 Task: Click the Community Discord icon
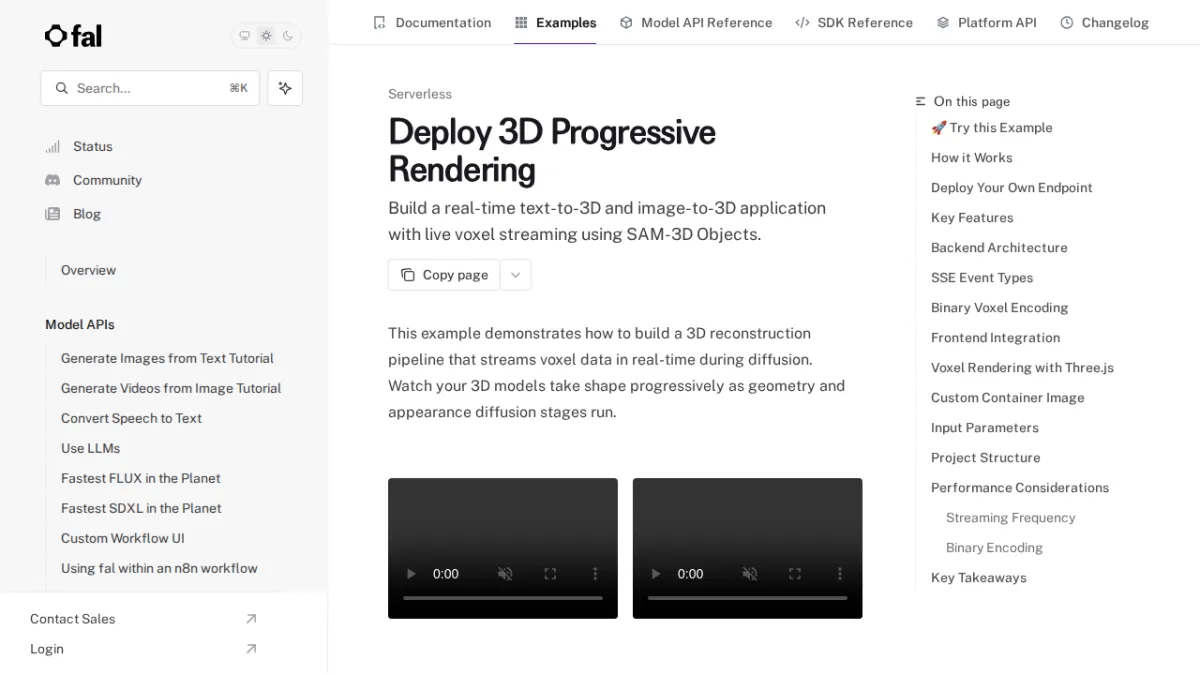pos(53,180)
